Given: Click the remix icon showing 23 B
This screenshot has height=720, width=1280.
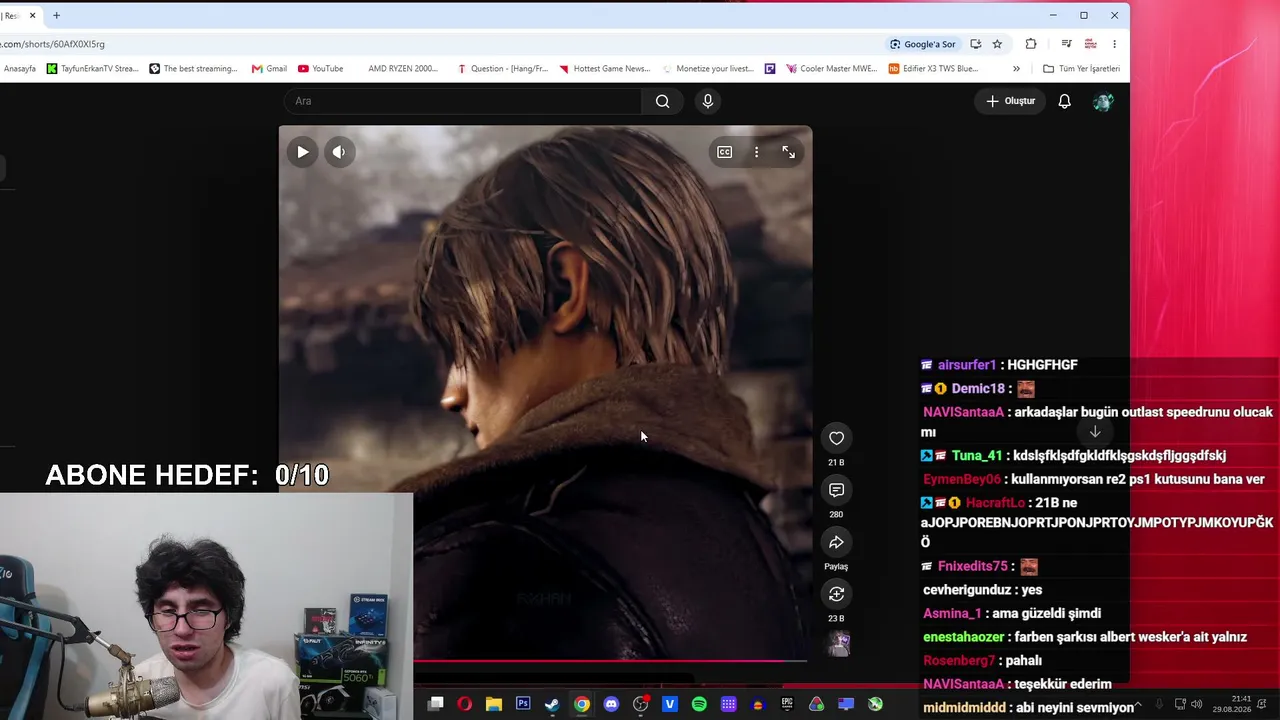Looking at the screenshot, I should tap(836, 594).
